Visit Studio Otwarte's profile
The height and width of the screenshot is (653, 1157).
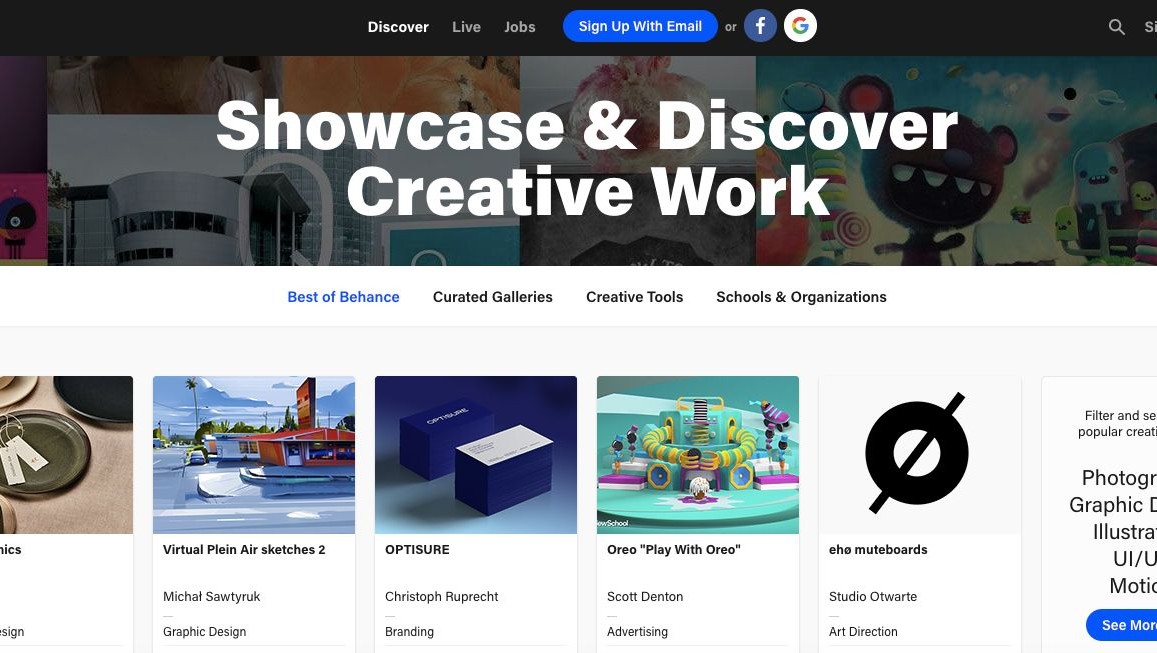[873, 596]
